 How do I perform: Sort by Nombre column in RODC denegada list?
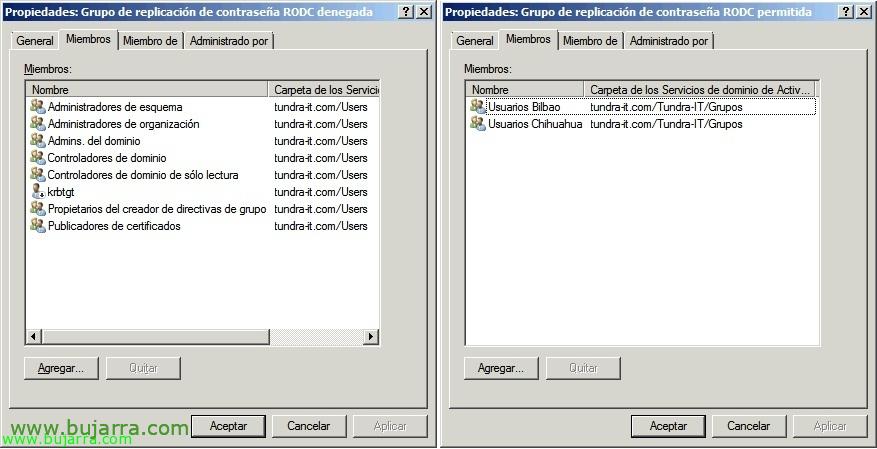coord(147,90)
